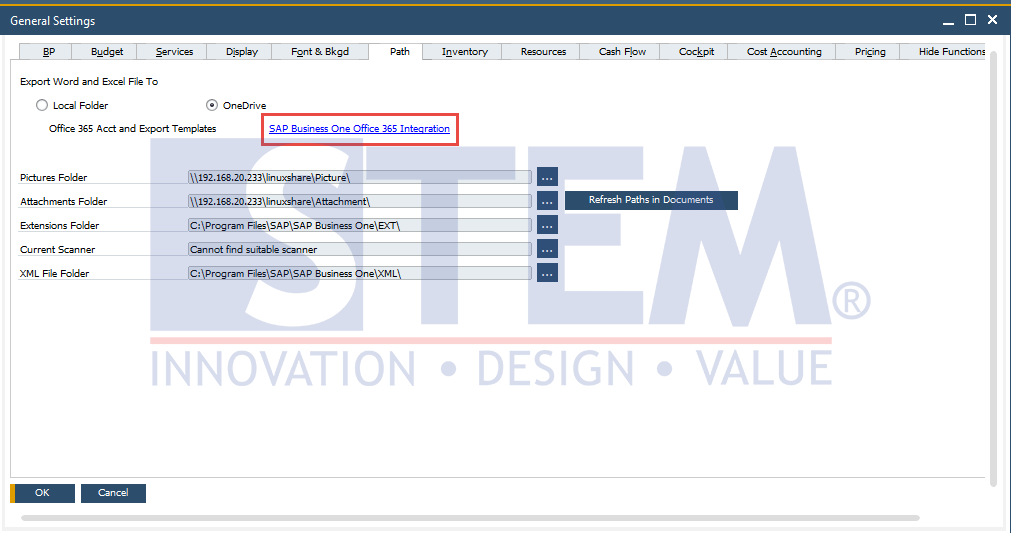Screen dimensions: 1011x533
Task: Open the Cockpit tab
Action: (x=696, y=52)
